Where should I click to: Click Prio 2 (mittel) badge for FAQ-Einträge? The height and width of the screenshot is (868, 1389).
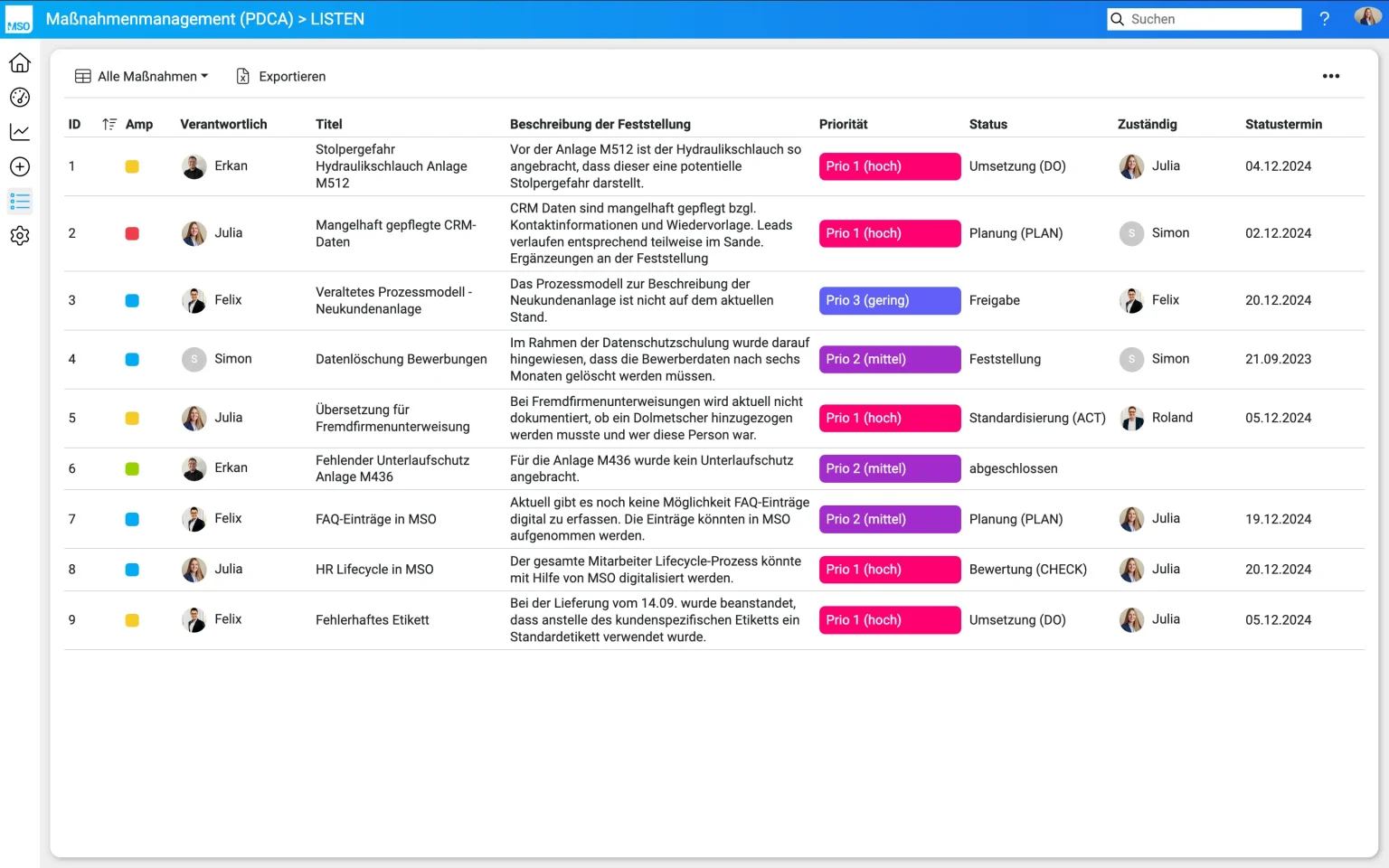coord(890,519)
